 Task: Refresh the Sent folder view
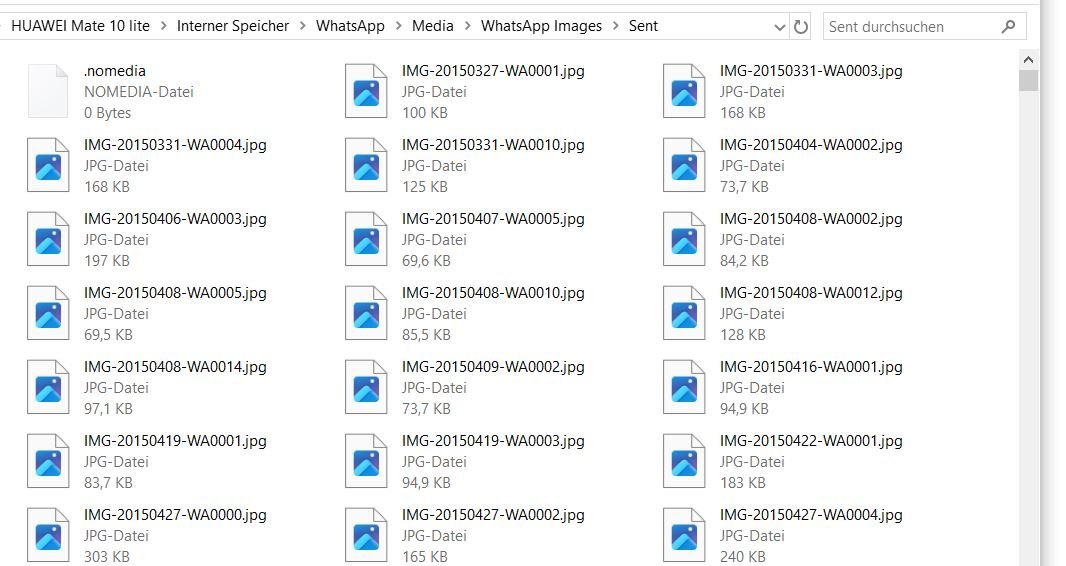(x=800, y=27)
